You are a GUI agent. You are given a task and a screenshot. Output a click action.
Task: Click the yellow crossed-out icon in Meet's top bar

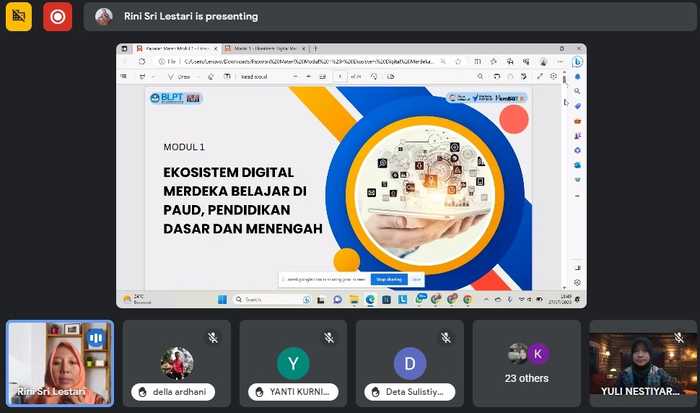pos(19,17)
